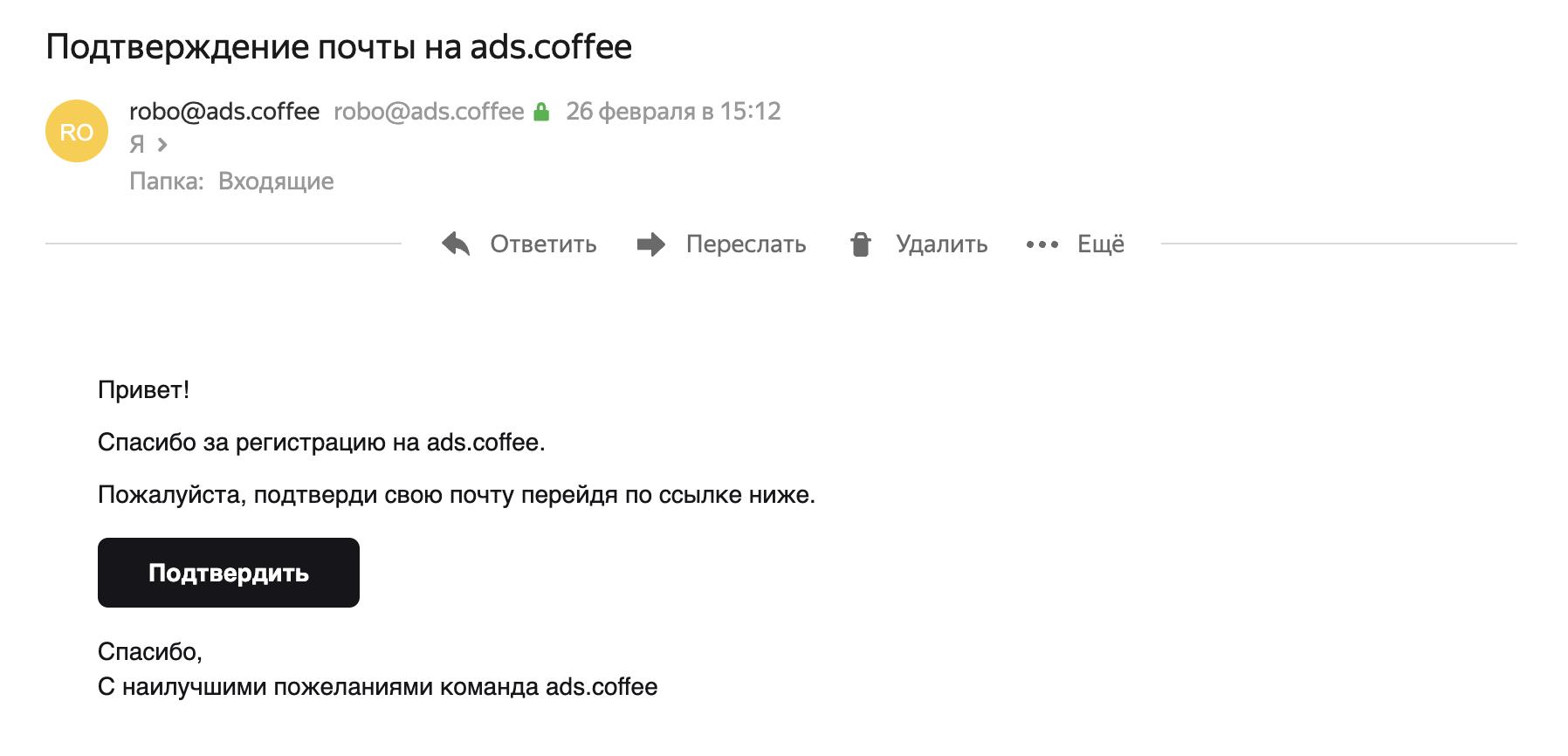Click the reply arrow icon
Viewport: 1568px width, 756px height.
click(456, 244)
